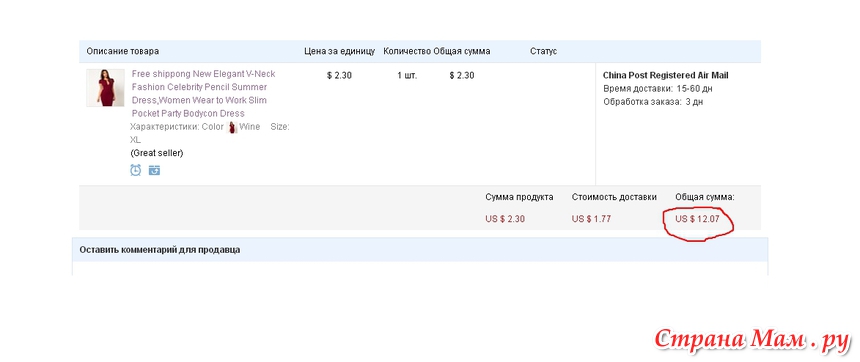This screenshot has height=362, width=860.
Task: Click the Оставить комментарий для продавца header
Action: tap(160, 250)
